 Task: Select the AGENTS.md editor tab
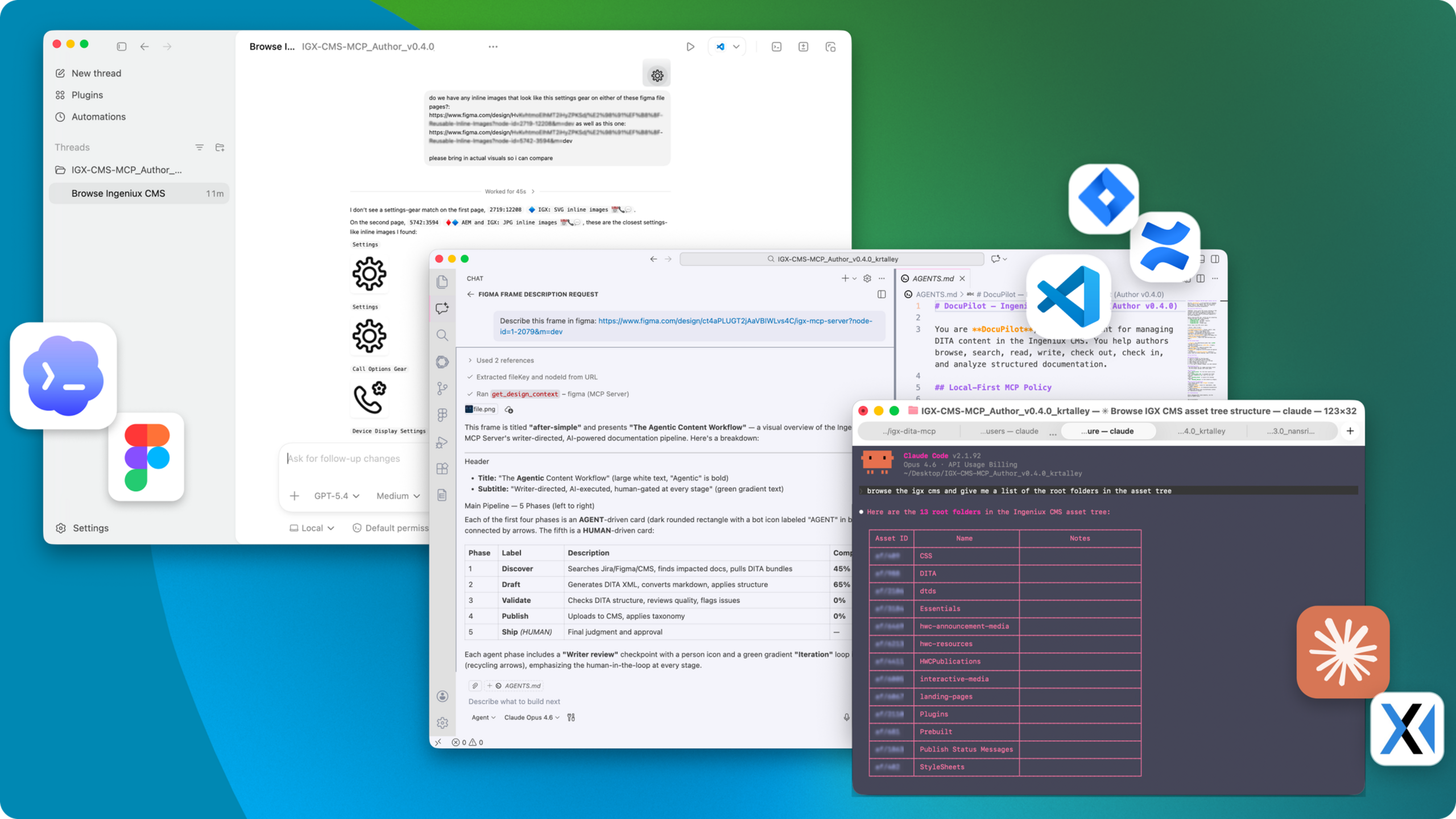[933, 278]
